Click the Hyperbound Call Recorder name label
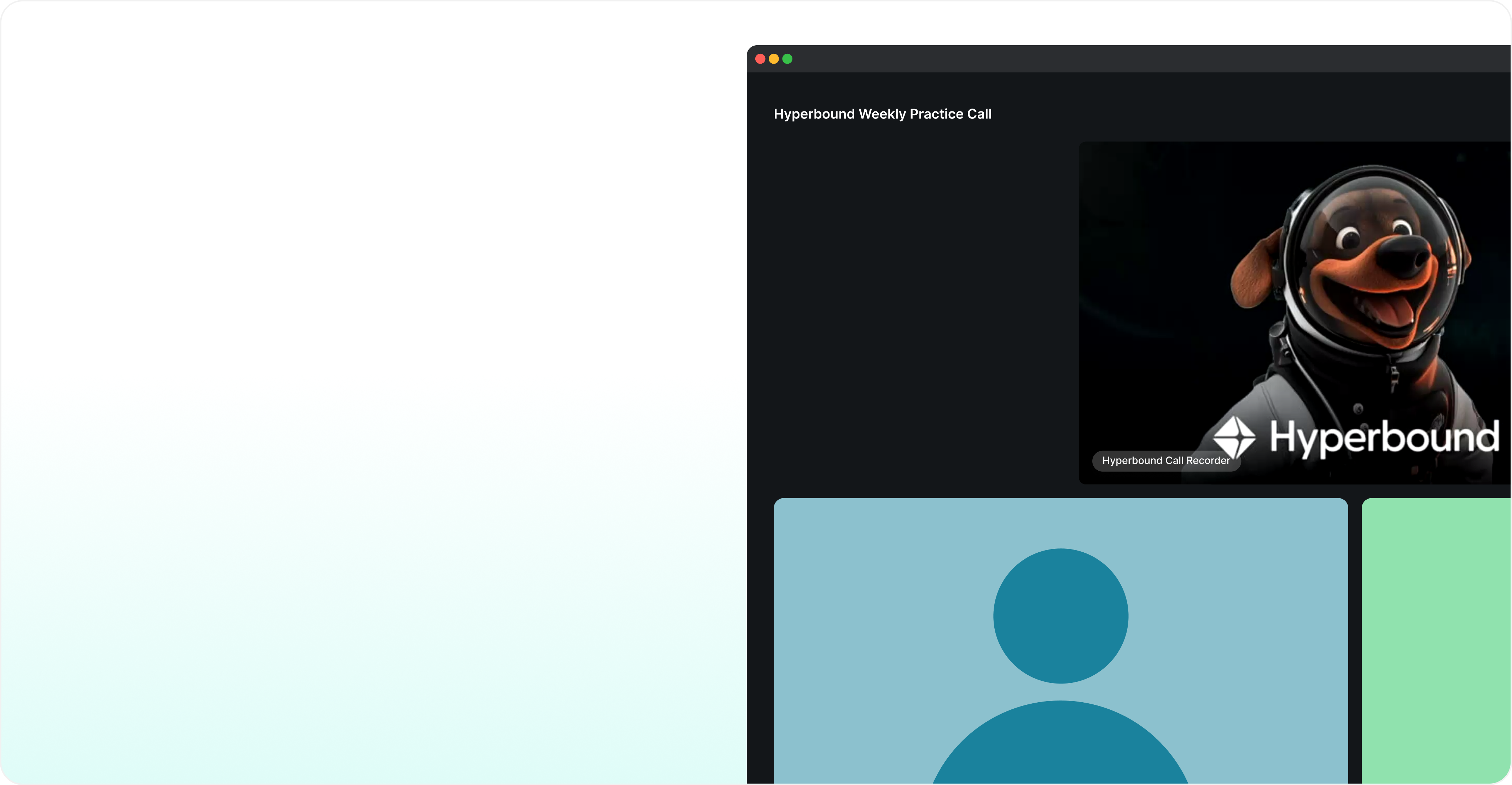The image size is (1512, 785). coord(1166,460)
